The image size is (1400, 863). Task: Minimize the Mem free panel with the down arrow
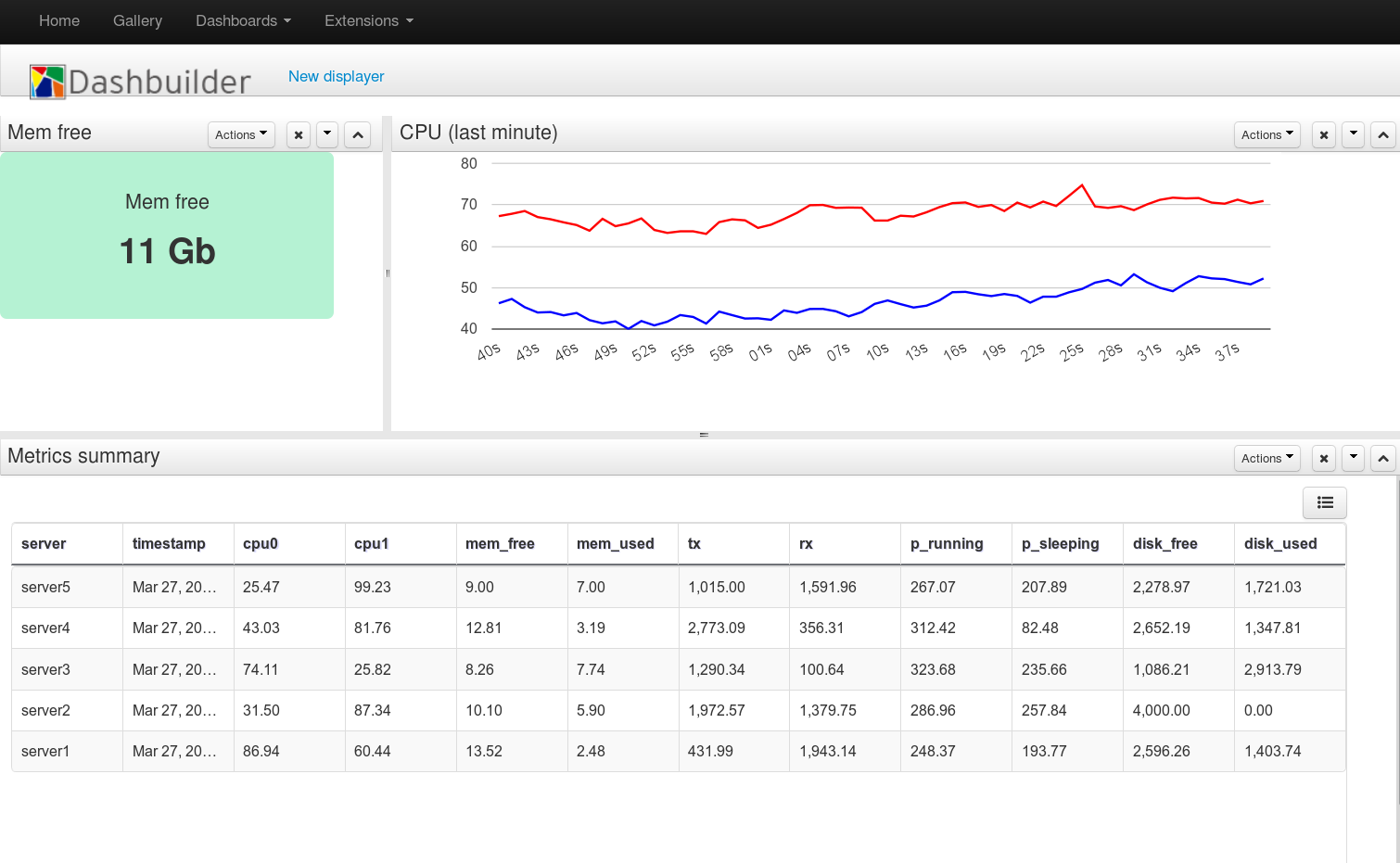(x=326, y=134)
